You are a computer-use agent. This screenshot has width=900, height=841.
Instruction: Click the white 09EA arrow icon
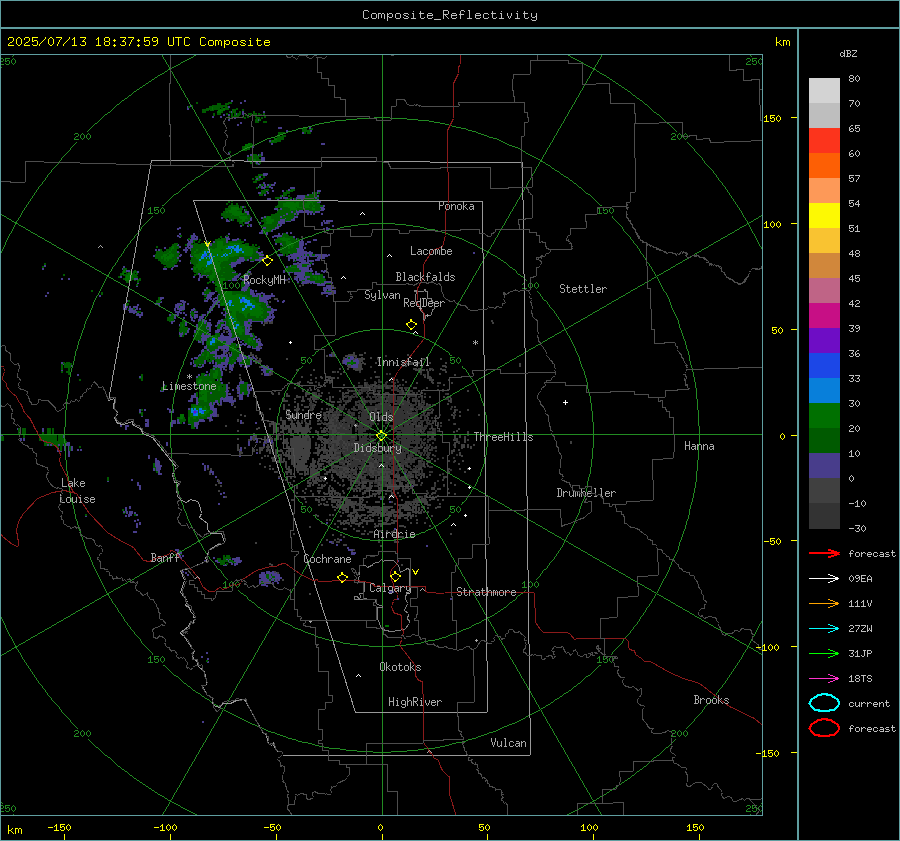[x=824, y=579]
